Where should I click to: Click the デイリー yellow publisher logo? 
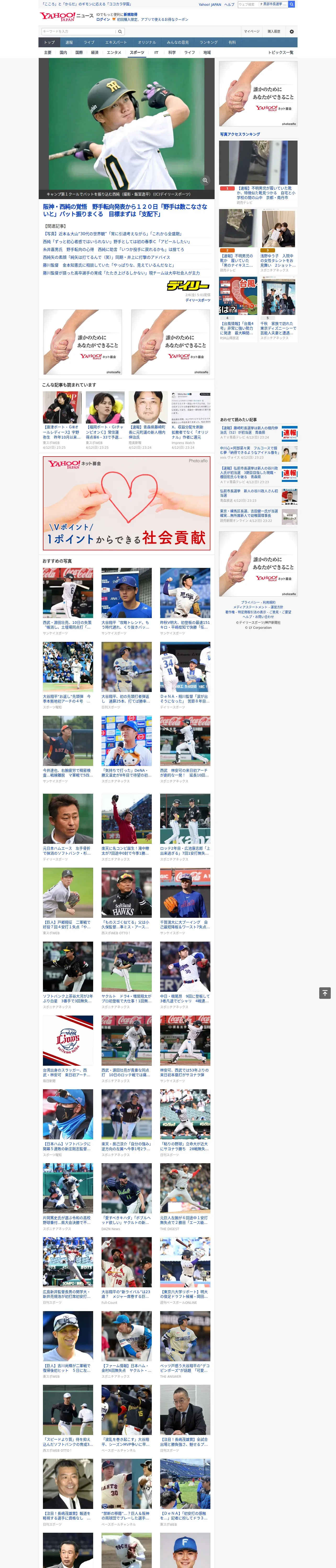pos(188,285)
